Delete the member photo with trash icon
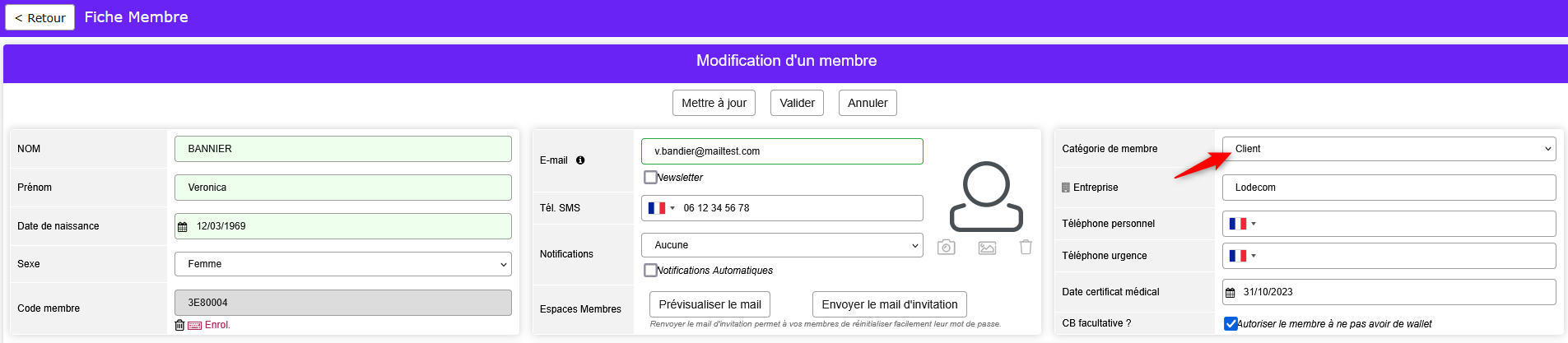Screen dimensions: 1568x343 [1026, 247]
